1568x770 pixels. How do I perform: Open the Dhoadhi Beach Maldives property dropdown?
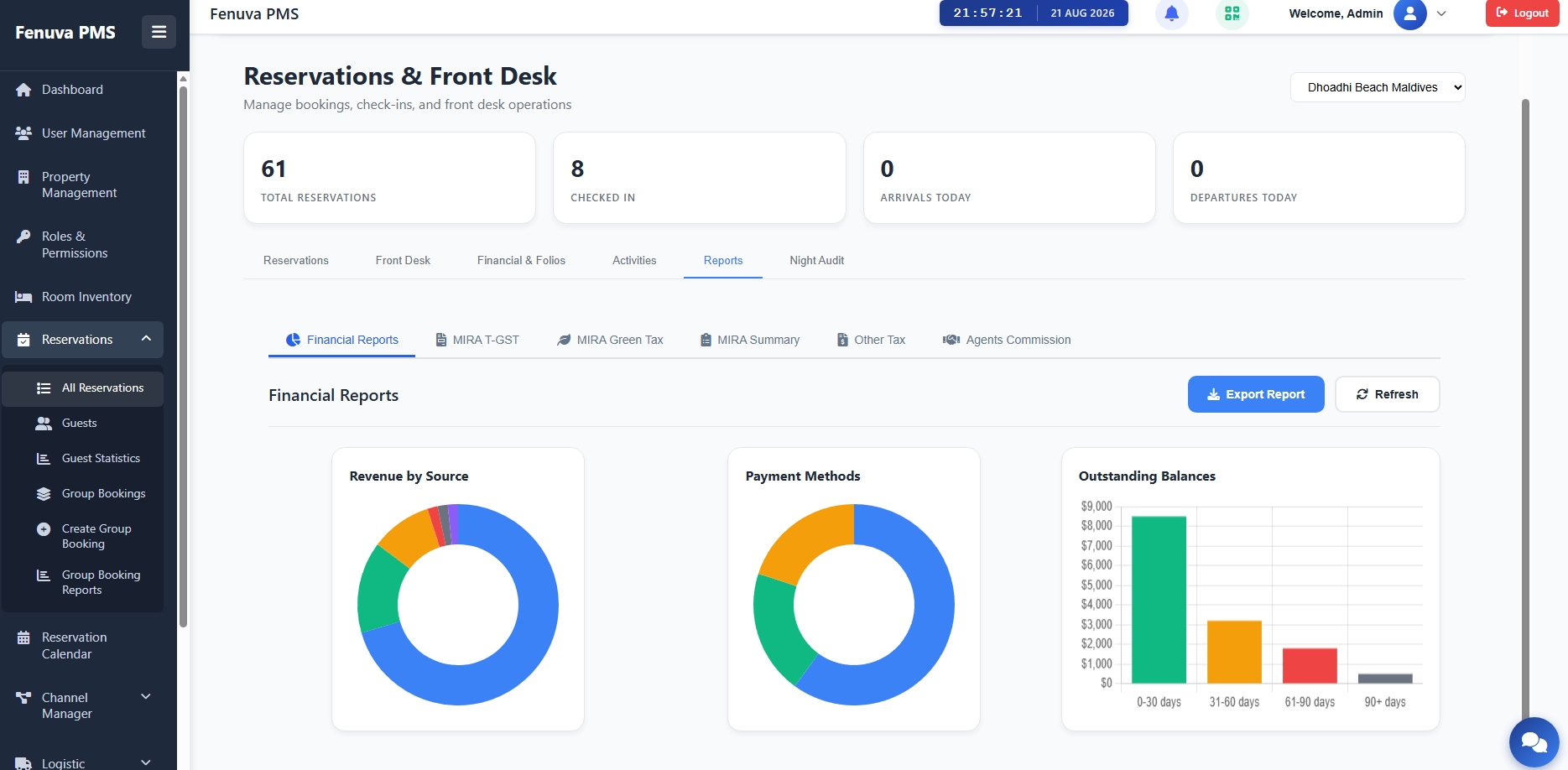[x=1378, y=87]
